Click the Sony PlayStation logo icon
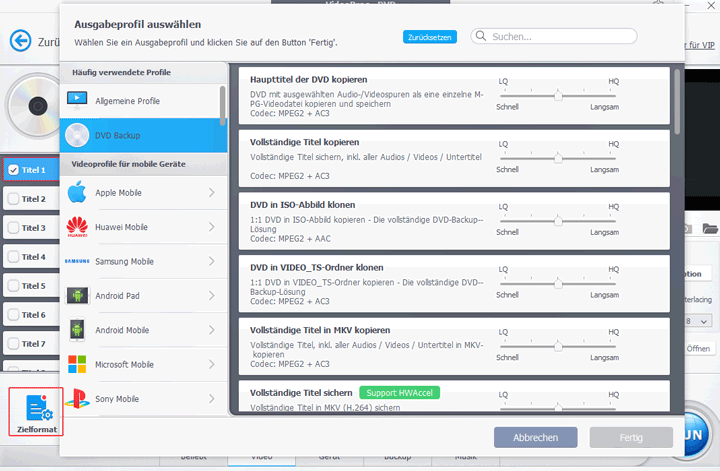 (x=77, y=398)
